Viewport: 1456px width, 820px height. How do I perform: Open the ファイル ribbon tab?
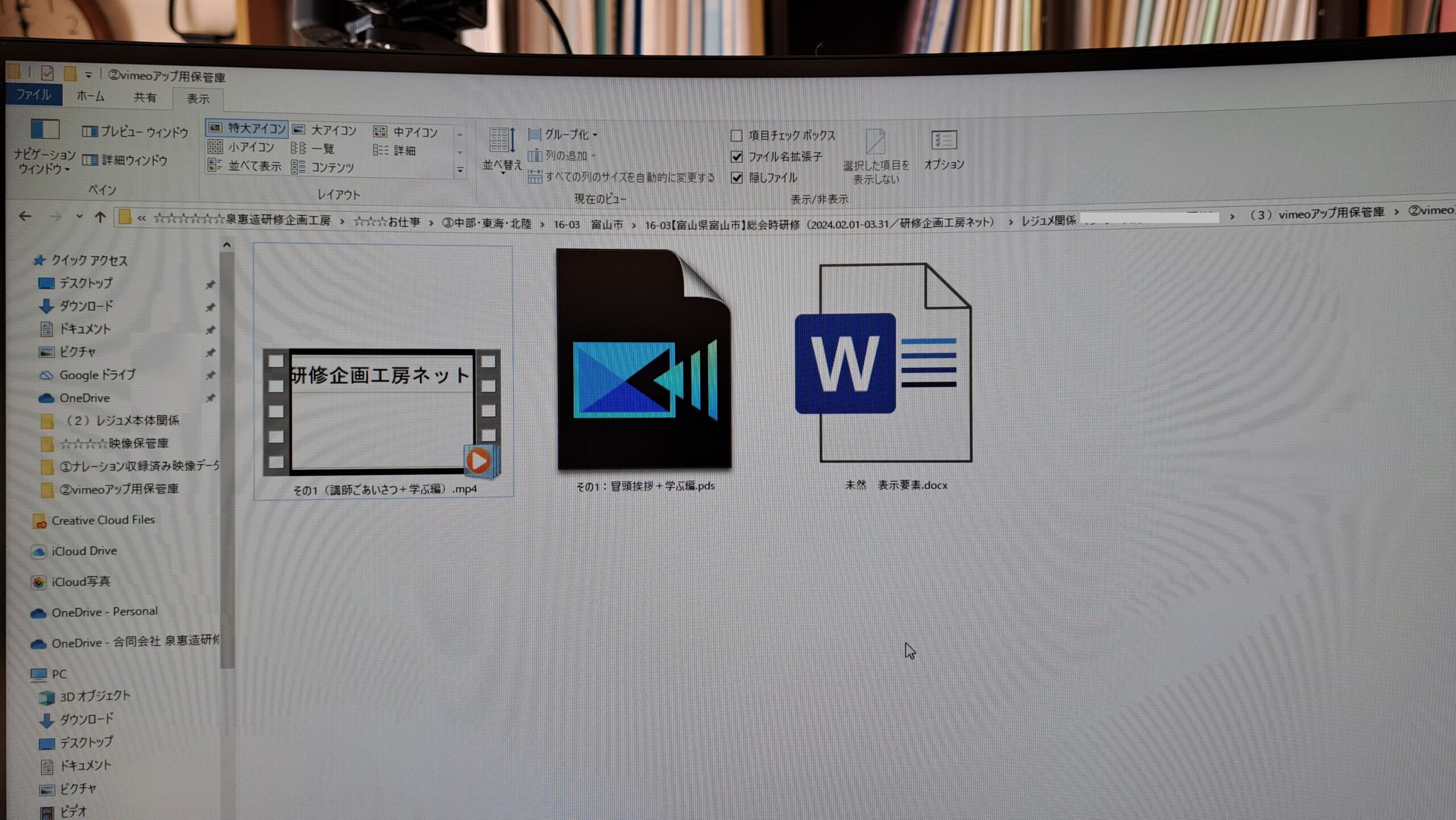[34, 94]
